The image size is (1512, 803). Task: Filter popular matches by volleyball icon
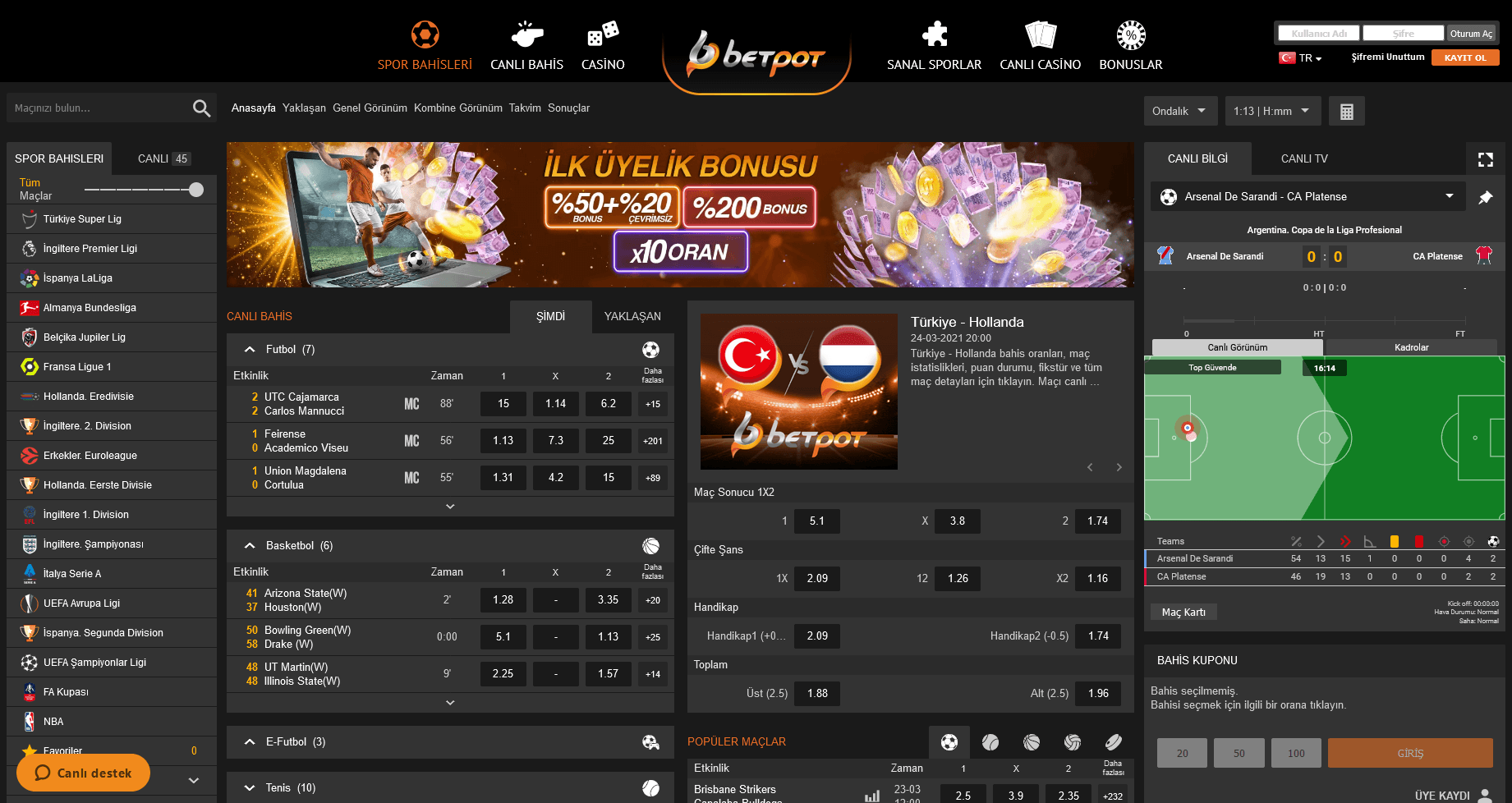(1073, 742)
